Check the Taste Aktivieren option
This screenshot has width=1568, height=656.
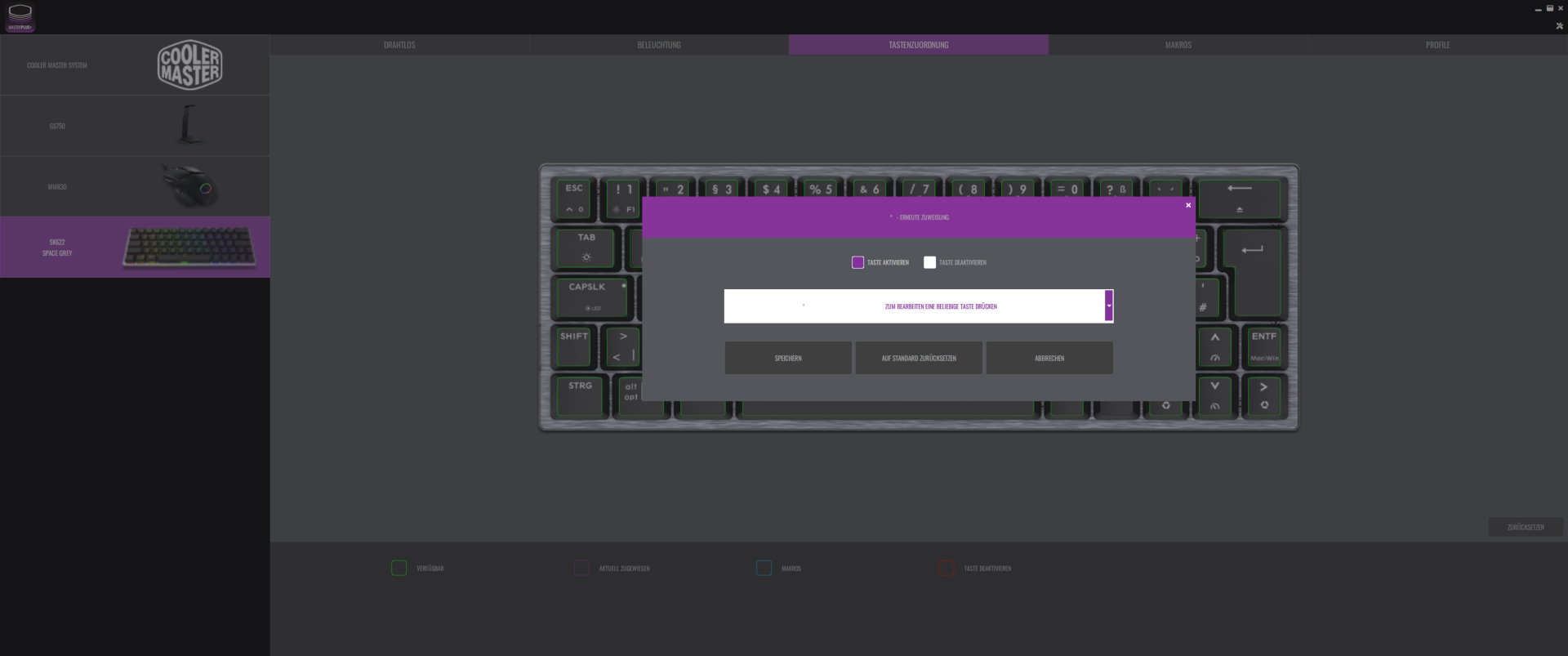point(857,262)
